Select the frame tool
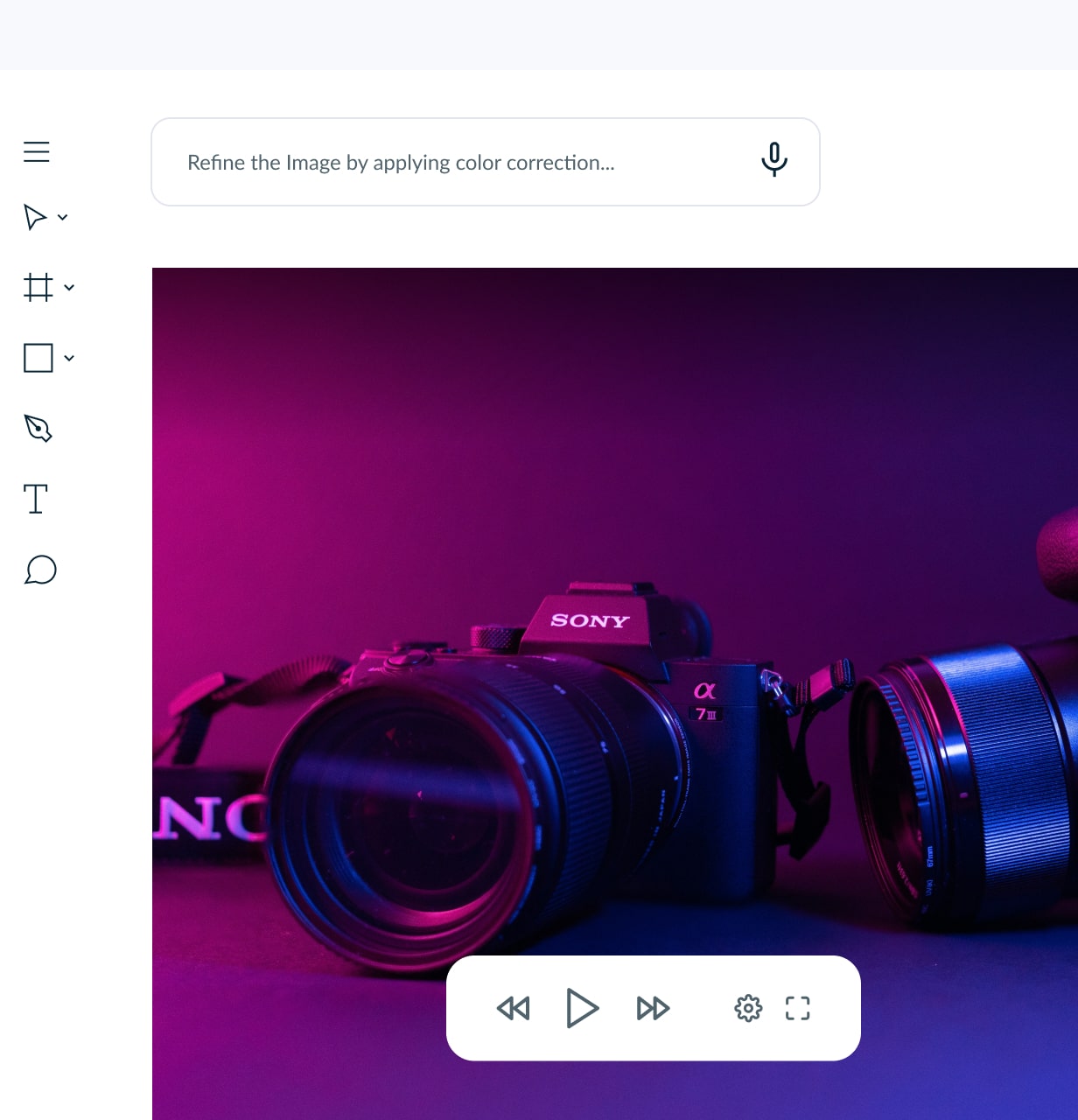Screen dimensions: 1078x1120 (x=38, y=287)
